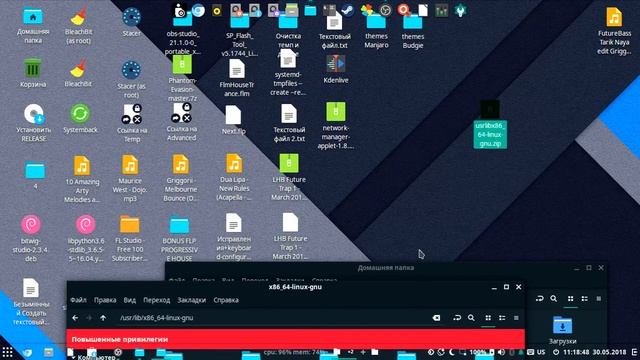Set Домашняя папка window to compact view

click(599, 298)
